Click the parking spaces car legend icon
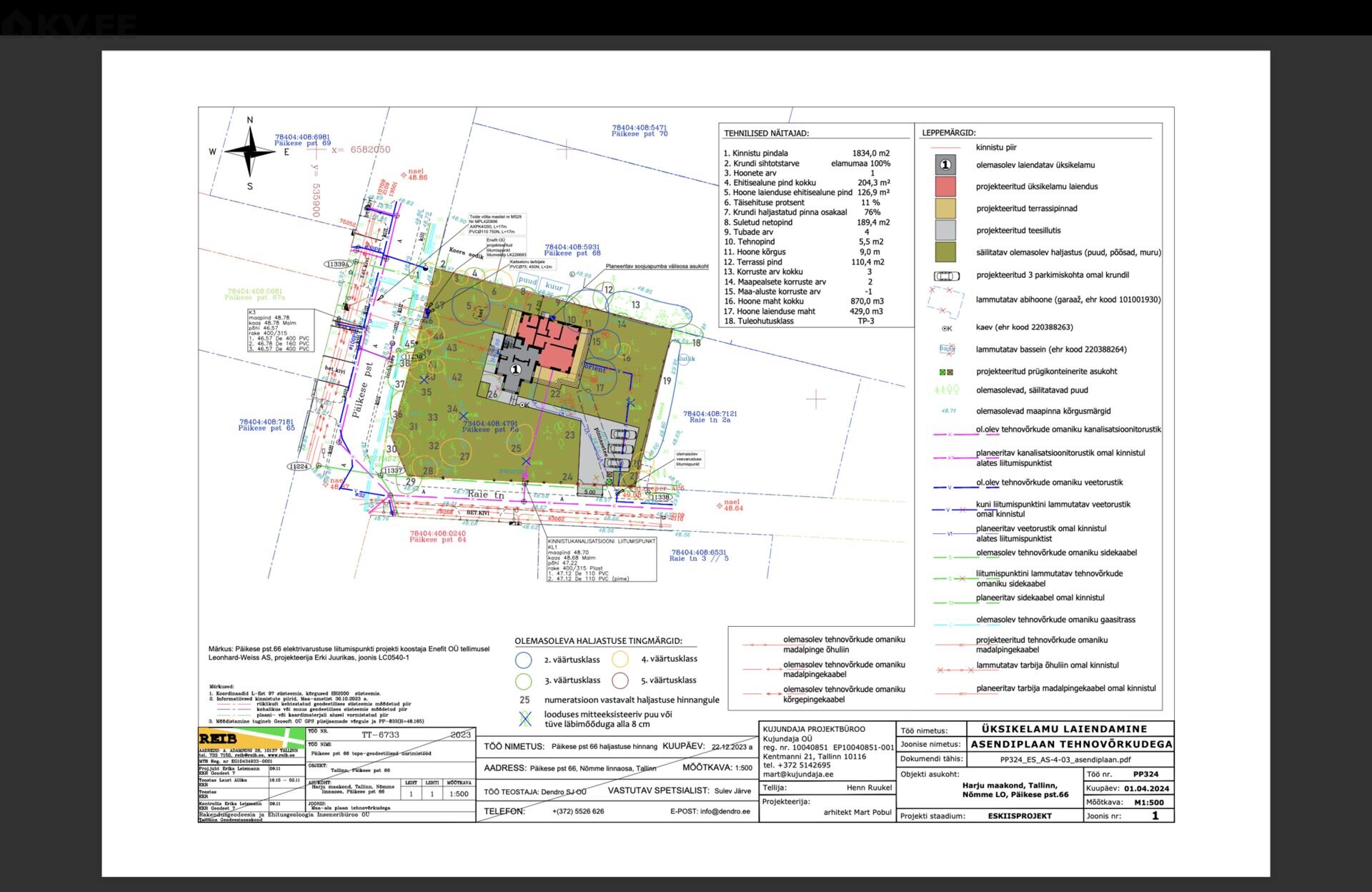 [946, 276]
